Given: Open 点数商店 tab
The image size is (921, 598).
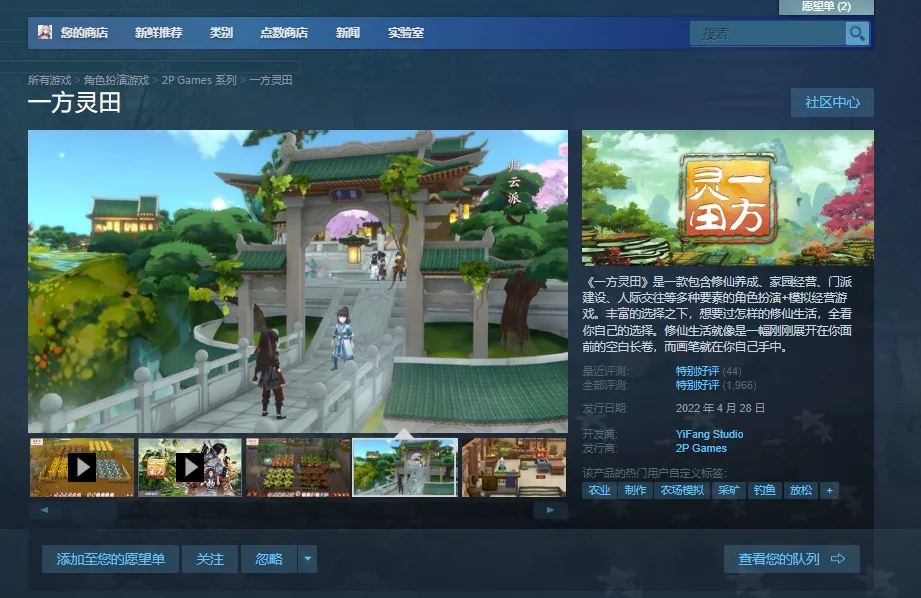Looking at the screenshot, I should click(284, 33).
